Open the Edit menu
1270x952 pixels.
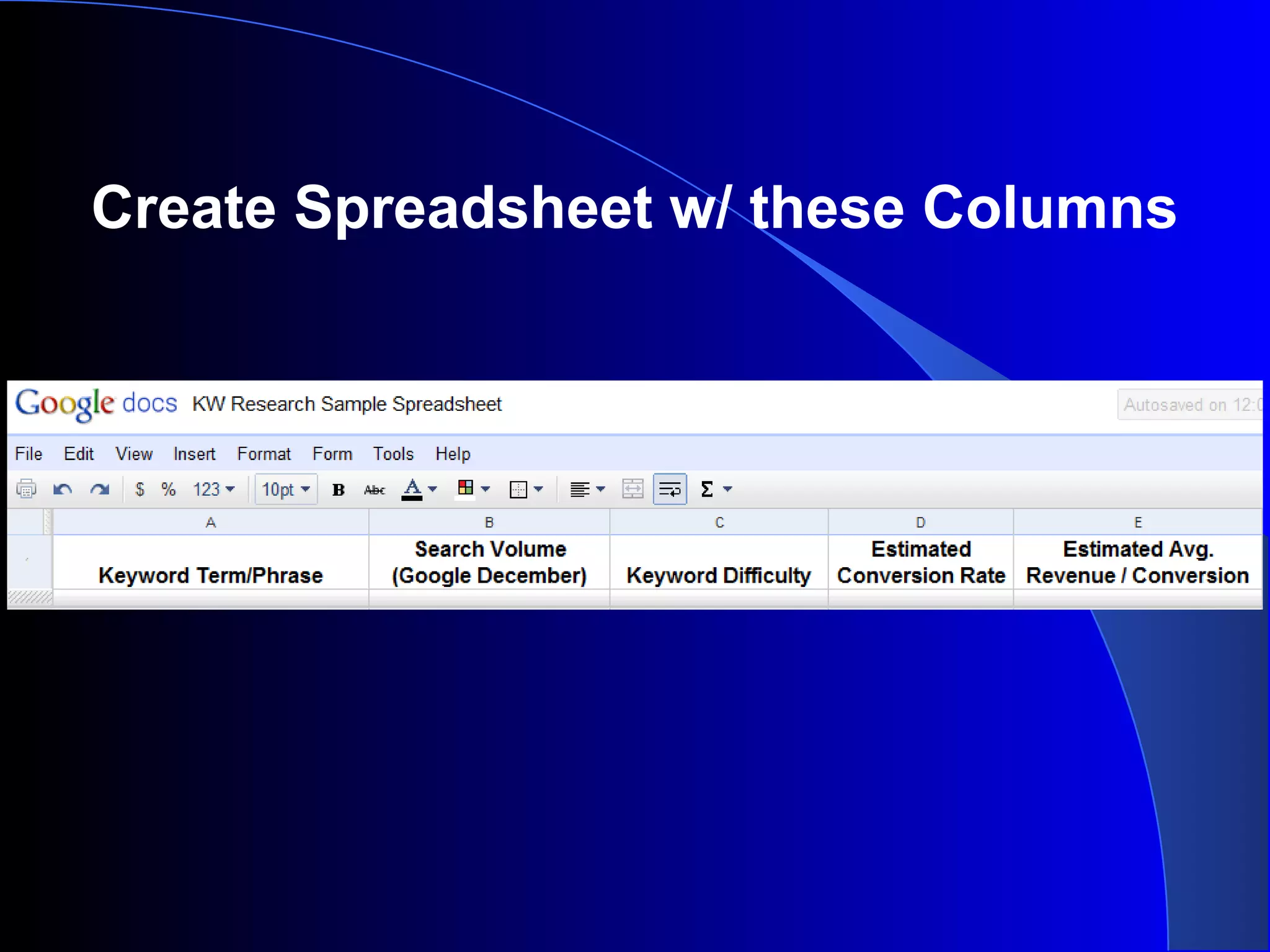click(79, 454)
